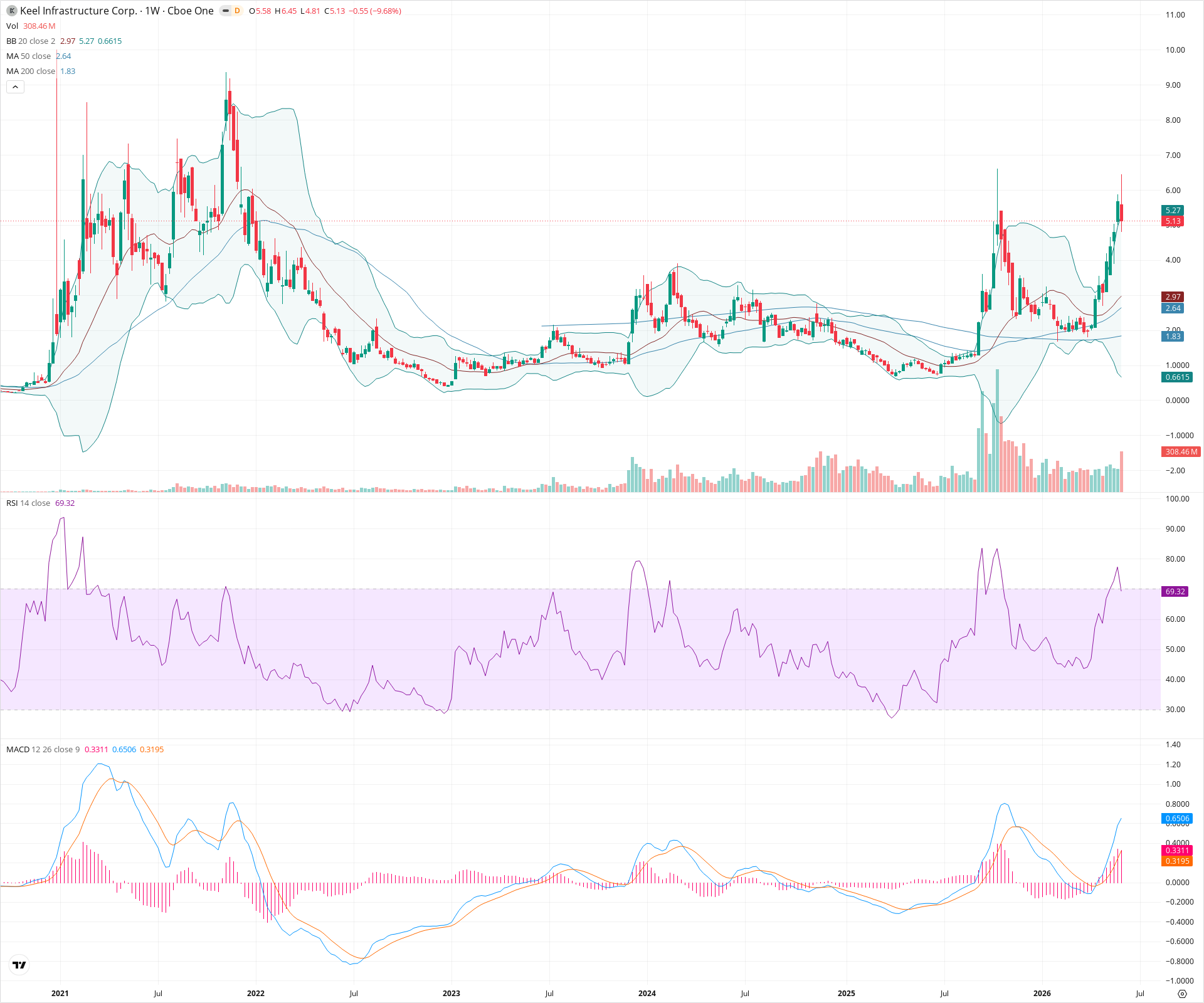Select the Vol indicator legend
The height and width of the screenshot is (1003, 1204).
[12, 26]
